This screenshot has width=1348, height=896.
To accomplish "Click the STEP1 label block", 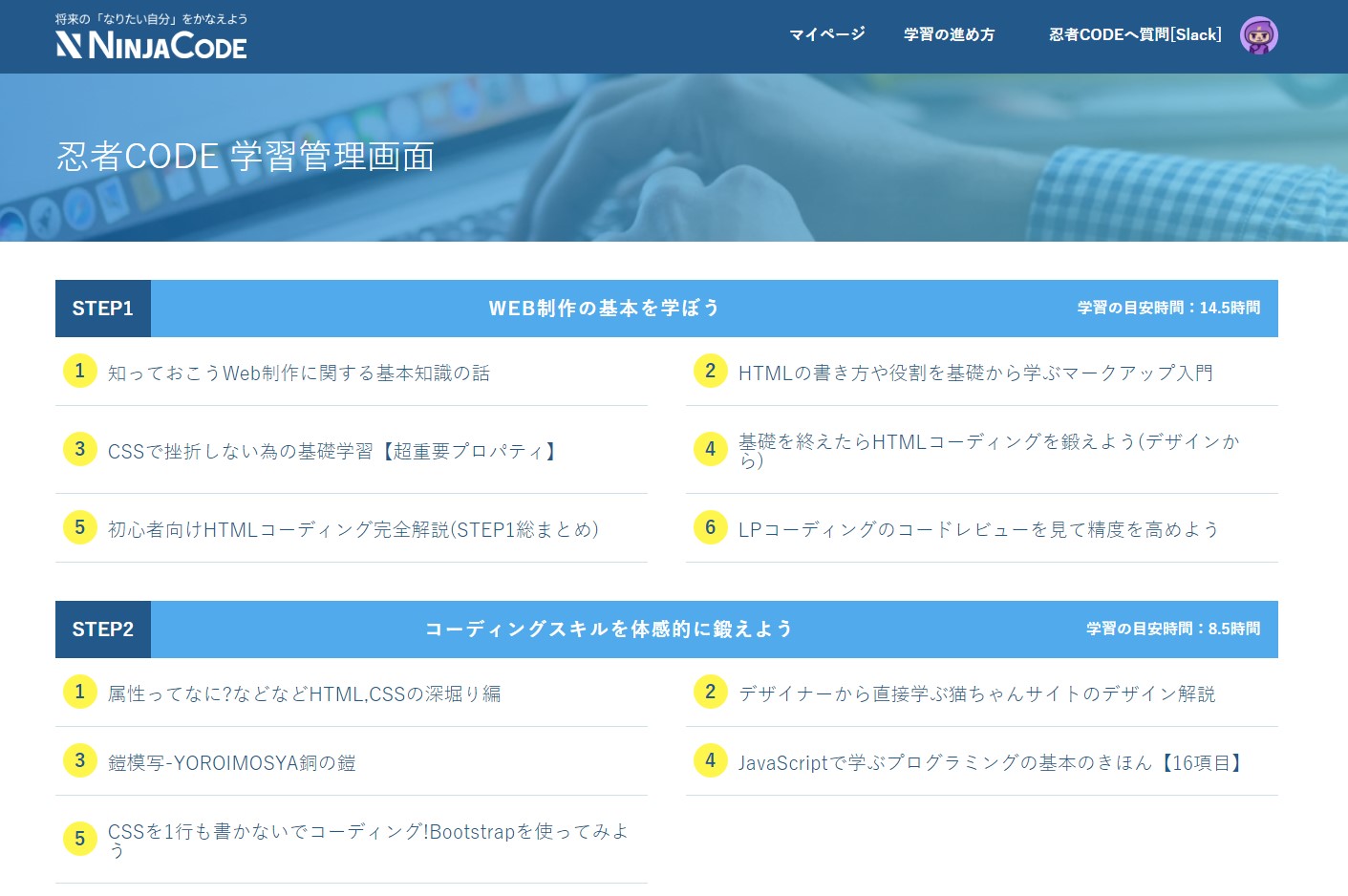I will click(x=103, y=309).
